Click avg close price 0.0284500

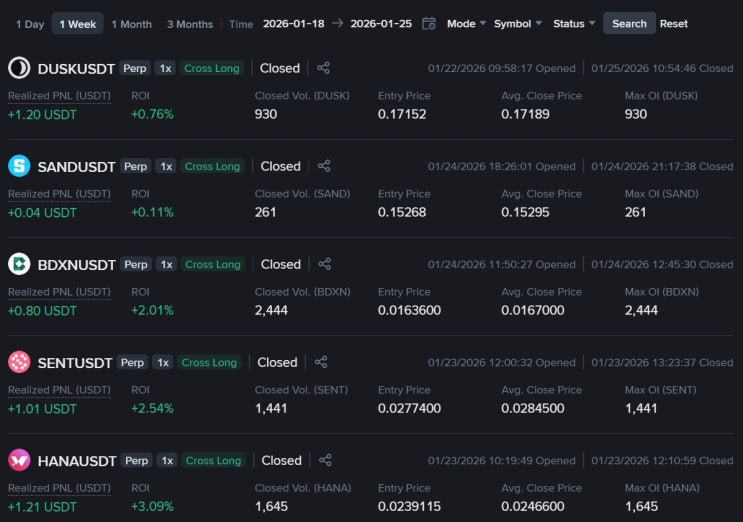533,408
